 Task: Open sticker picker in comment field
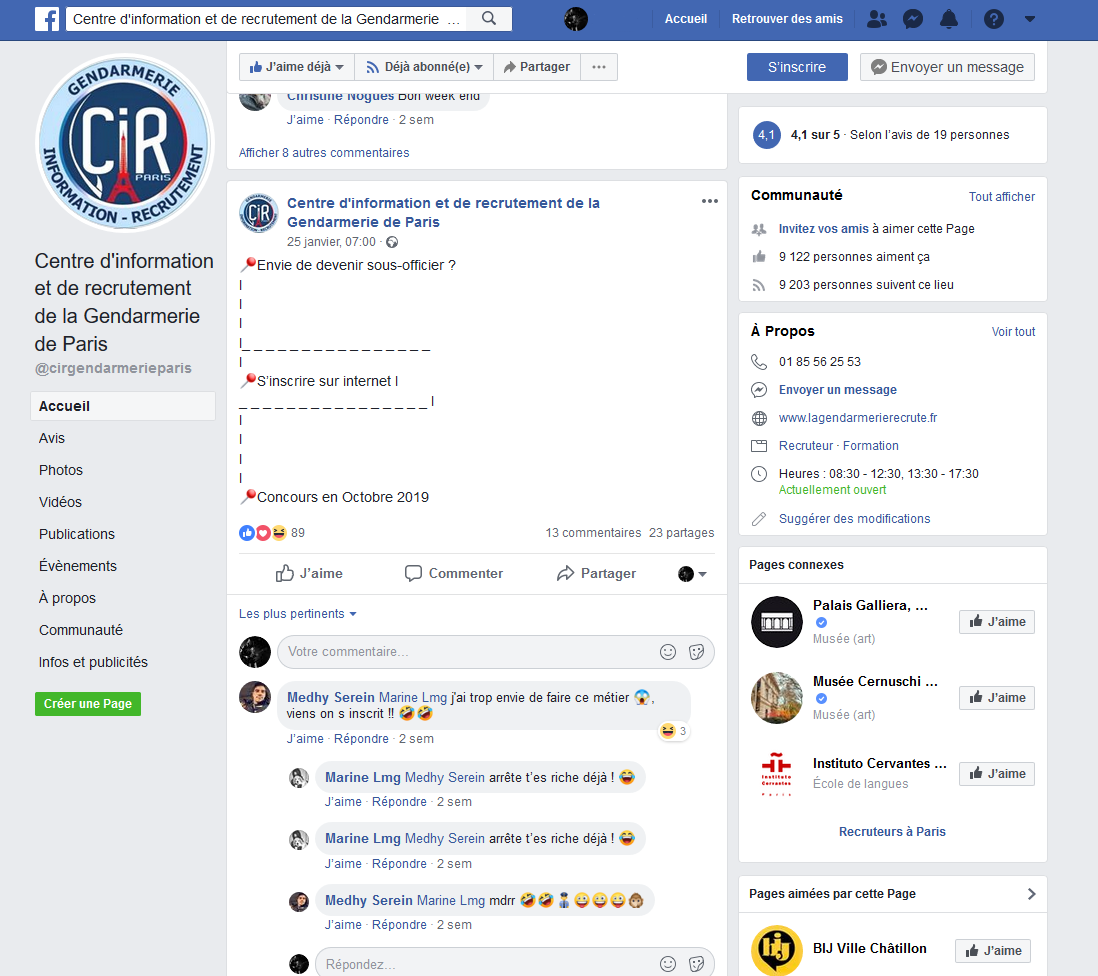tap(696, 652)
